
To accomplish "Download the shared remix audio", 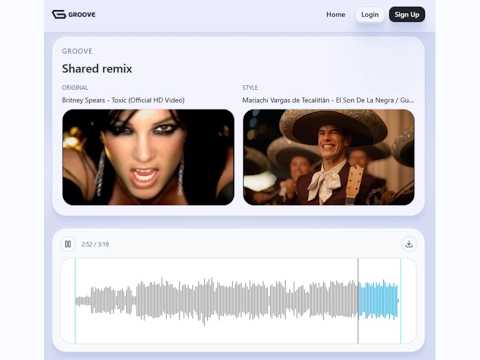I will 409,244.
